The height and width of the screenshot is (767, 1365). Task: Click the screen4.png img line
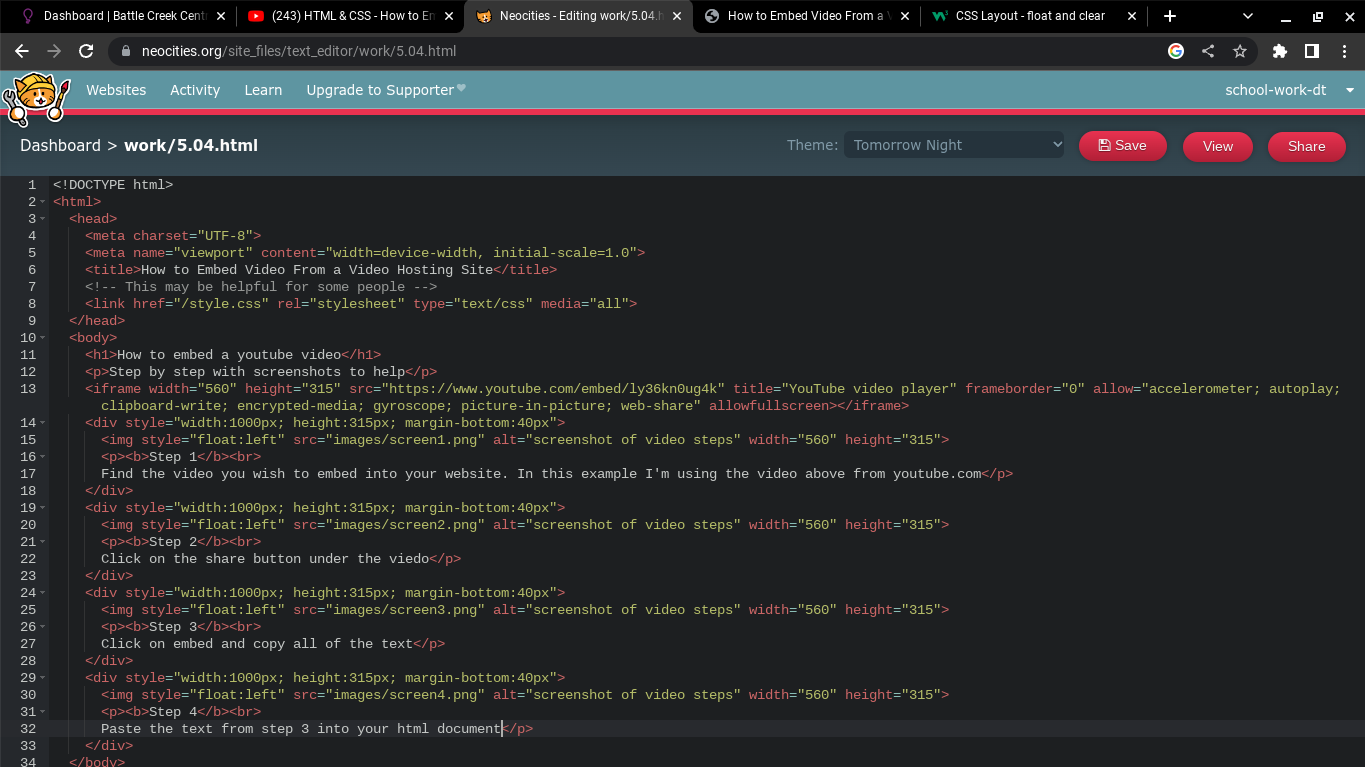[525, 695]
